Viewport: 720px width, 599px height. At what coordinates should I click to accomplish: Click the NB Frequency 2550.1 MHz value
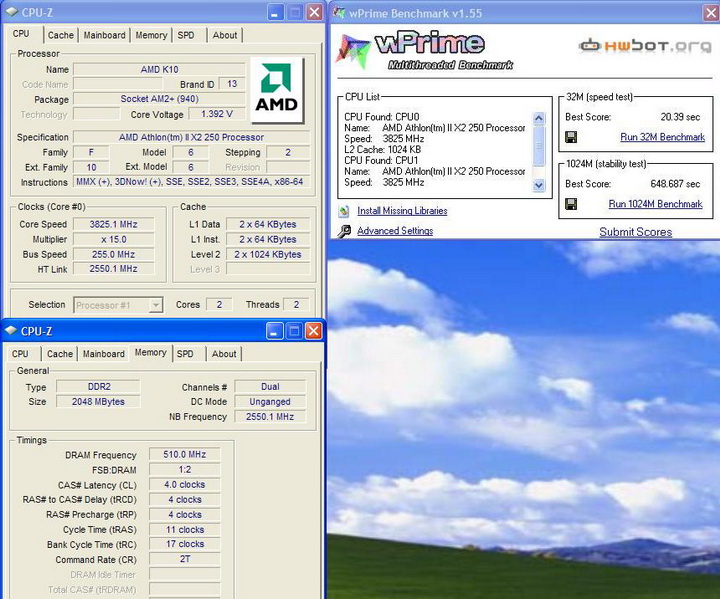[x=270, y=417]
